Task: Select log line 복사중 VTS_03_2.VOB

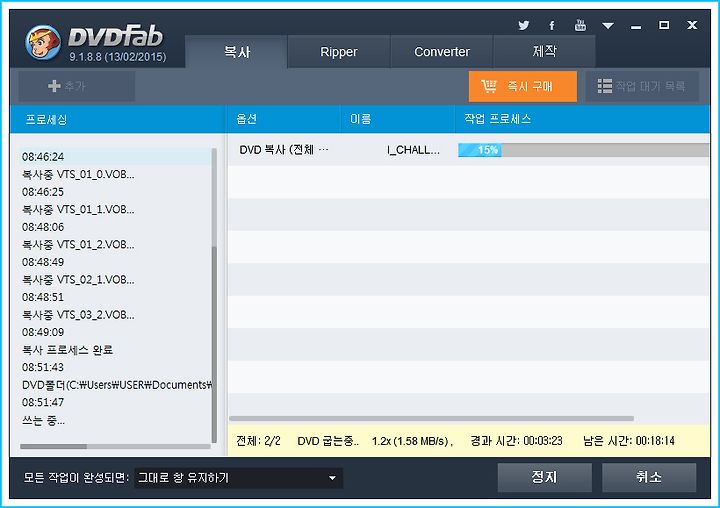Action: point(78,315)
